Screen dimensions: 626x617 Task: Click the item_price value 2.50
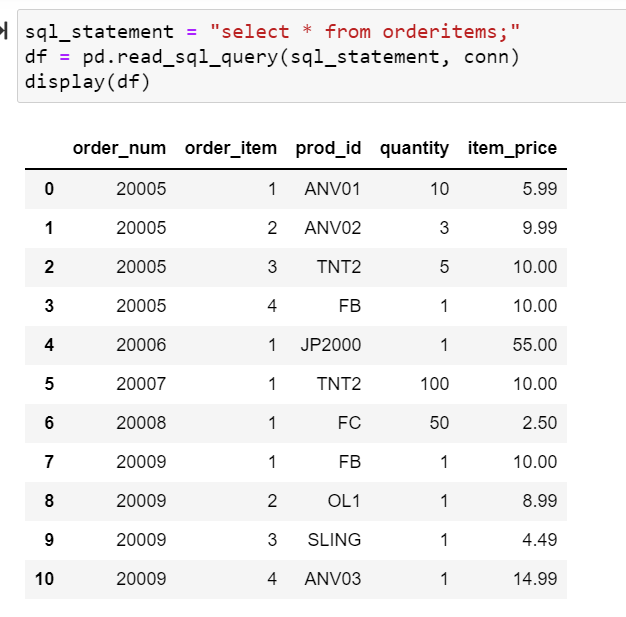tap(540, 423)
